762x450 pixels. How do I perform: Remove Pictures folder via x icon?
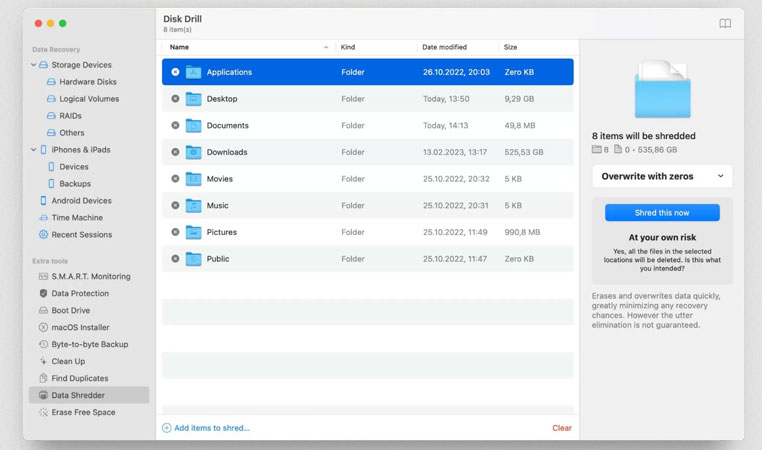(175, 232)
